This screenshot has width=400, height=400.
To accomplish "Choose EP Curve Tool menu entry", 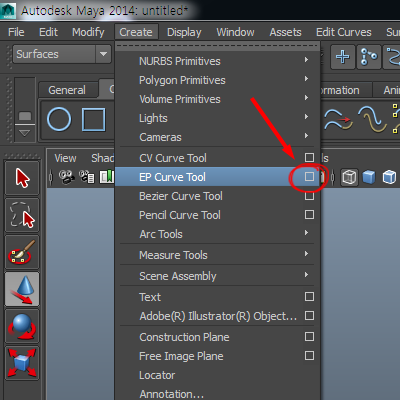I will (x=172, y=177).
